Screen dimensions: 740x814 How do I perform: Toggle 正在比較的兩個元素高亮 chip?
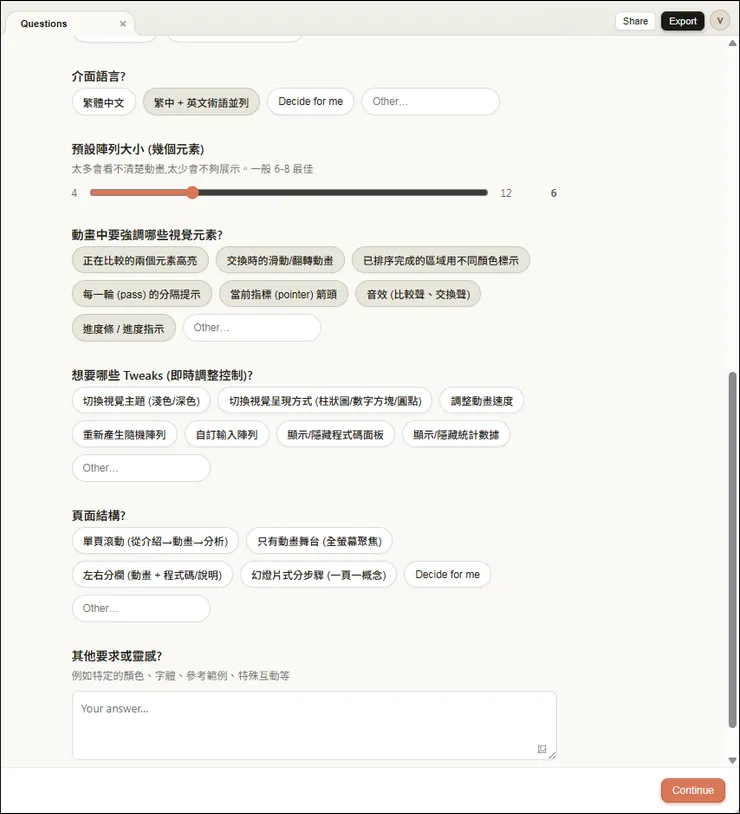click(140, 260)
